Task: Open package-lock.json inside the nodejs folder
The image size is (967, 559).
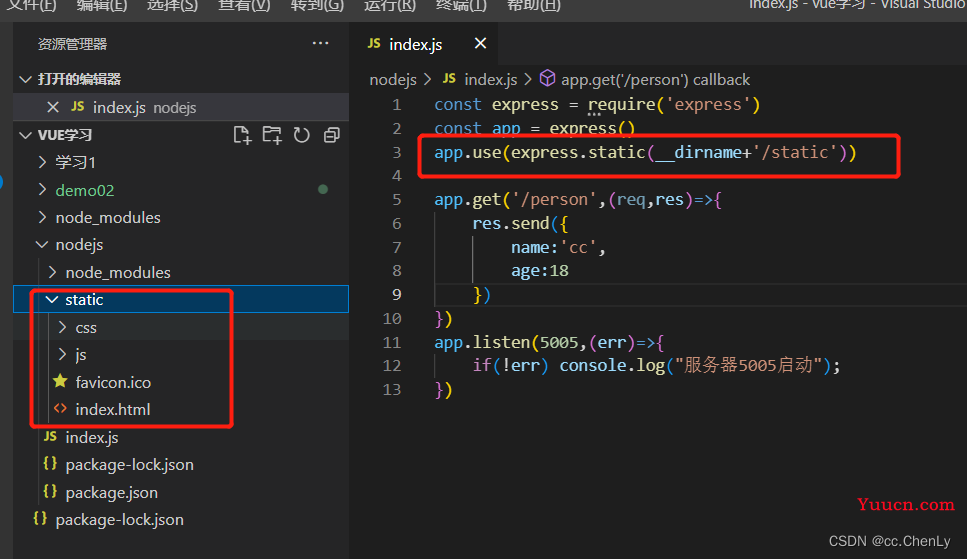Action: 130,465
